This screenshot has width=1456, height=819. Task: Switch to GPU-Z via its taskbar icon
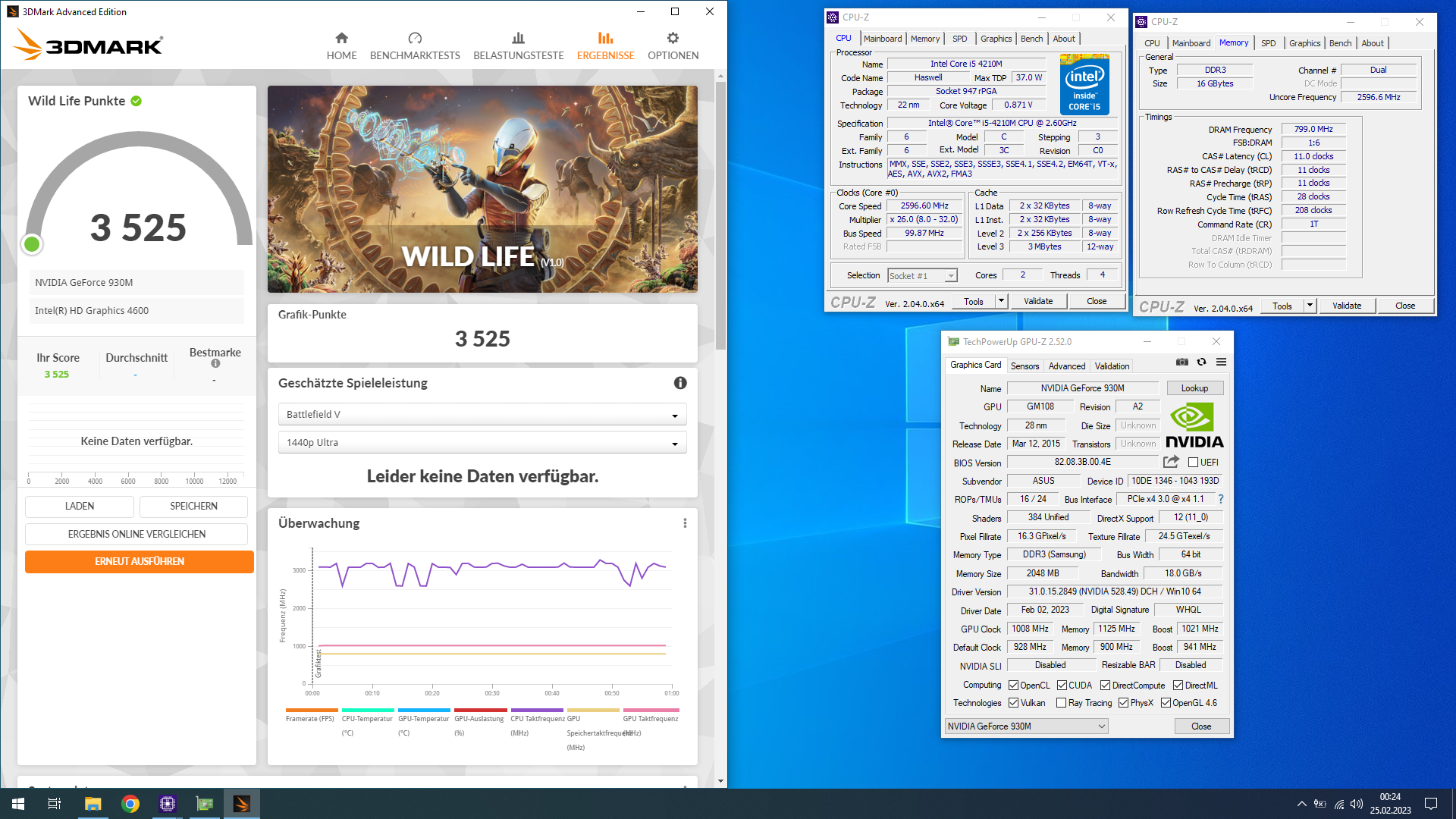[x=205, y=804]
